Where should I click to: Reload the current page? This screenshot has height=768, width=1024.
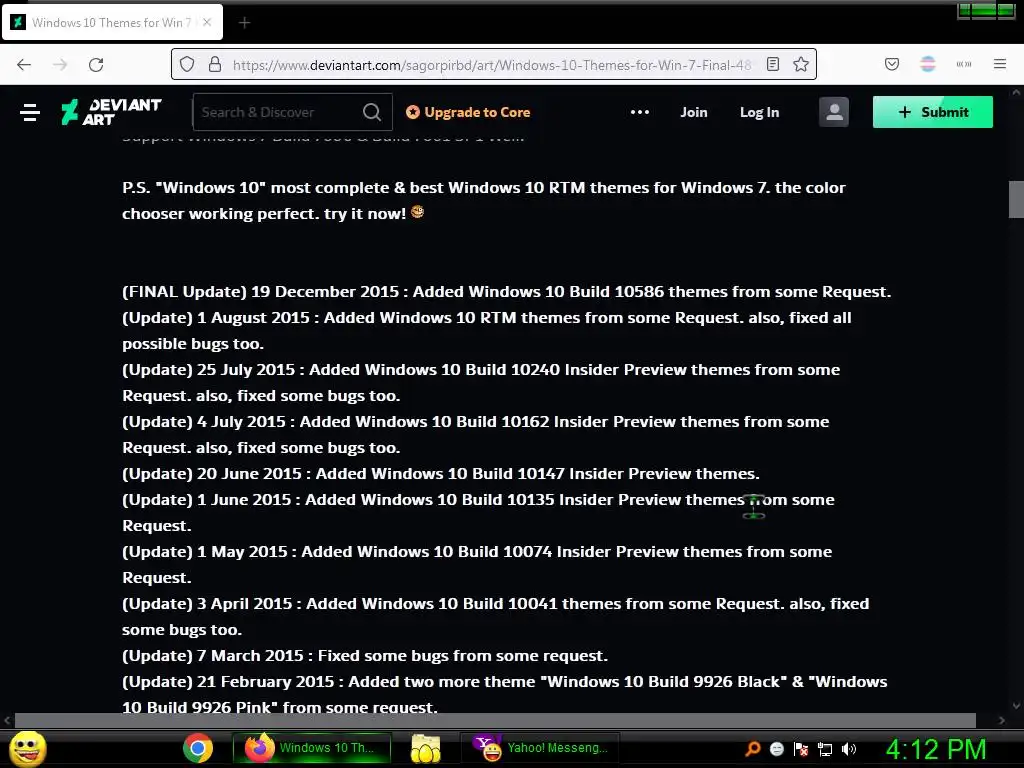(96, 65)
